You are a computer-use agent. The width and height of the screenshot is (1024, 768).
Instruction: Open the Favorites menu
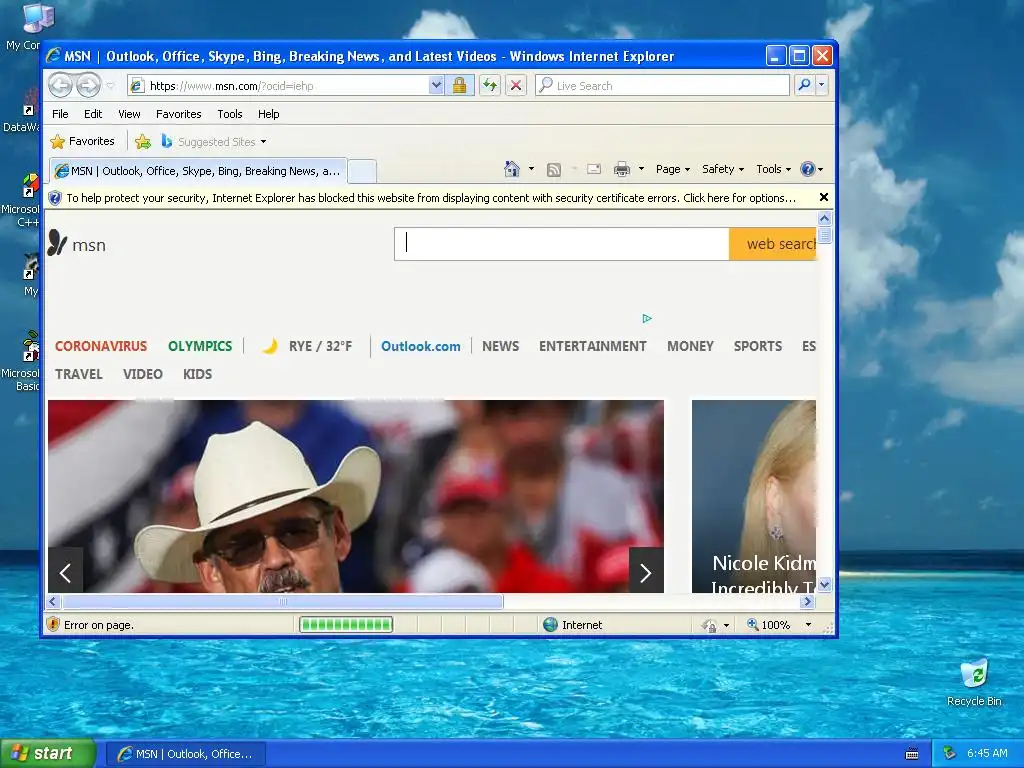coord(178,114)
